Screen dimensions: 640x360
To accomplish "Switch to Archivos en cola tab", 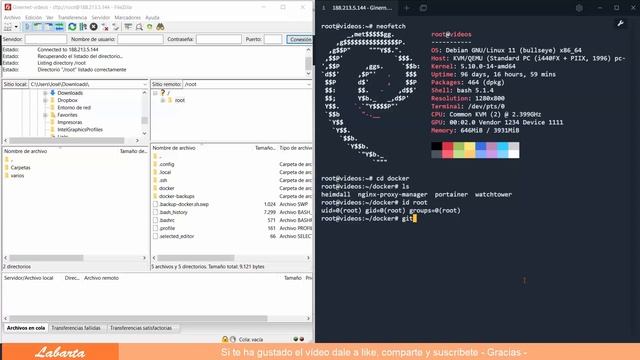I will (x=26, y=328).
